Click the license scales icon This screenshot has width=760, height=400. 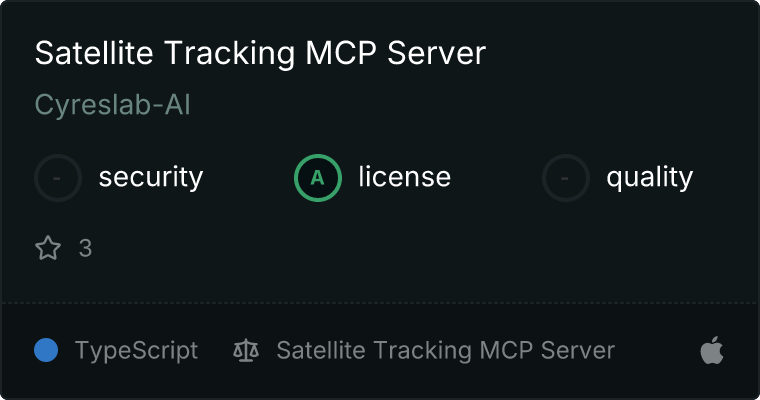246,351
